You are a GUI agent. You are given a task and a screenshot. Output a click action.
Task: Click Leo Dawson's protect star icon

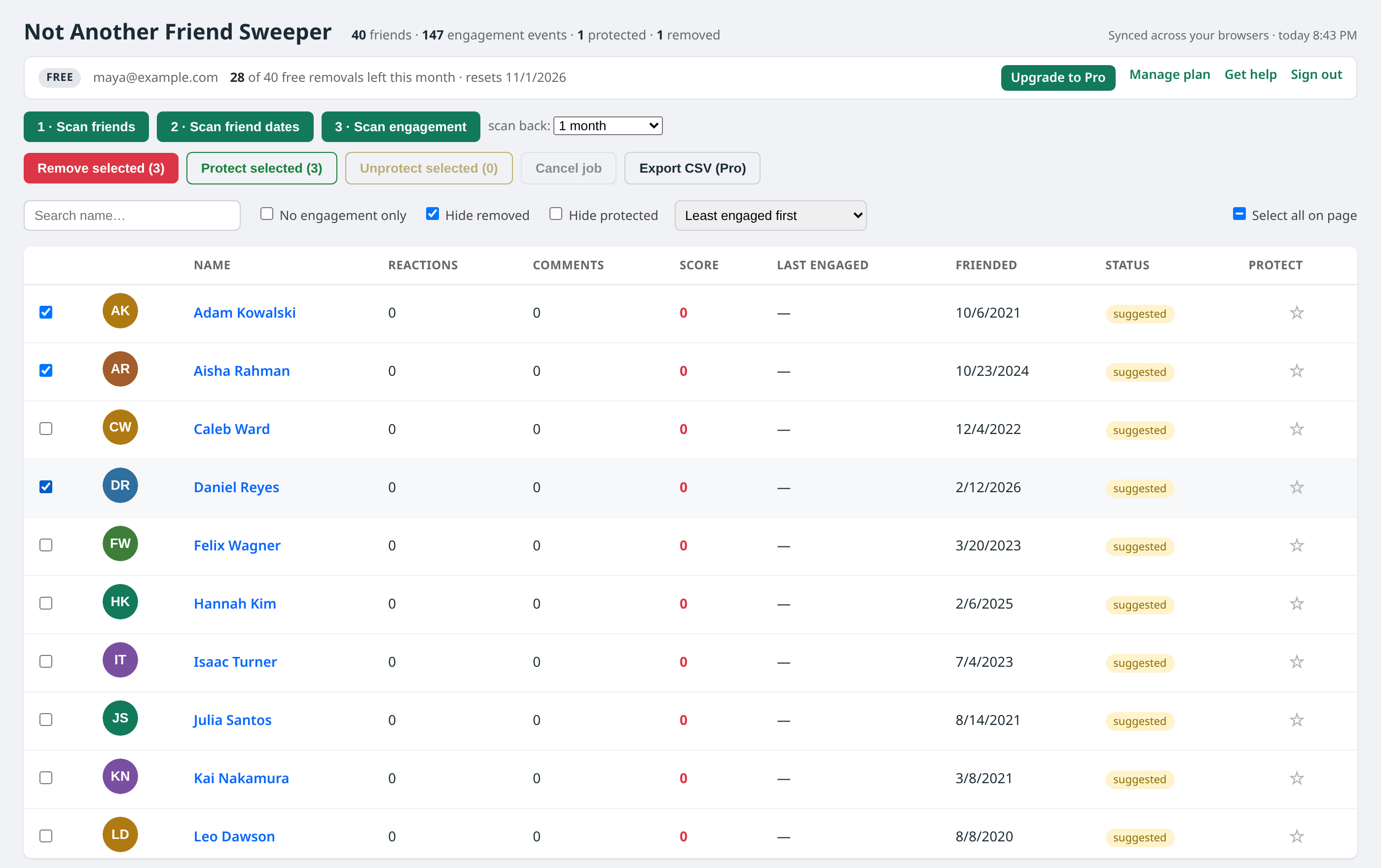pyautogui.click(x=1296, y=836)
